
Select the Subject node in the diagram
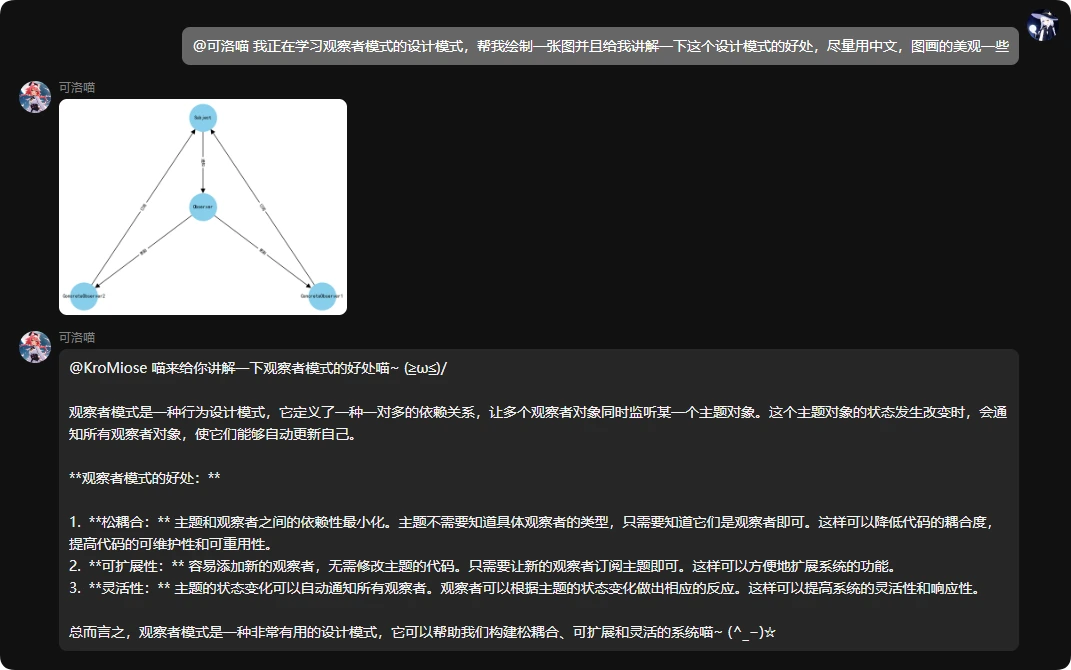[x=202, y=117]
